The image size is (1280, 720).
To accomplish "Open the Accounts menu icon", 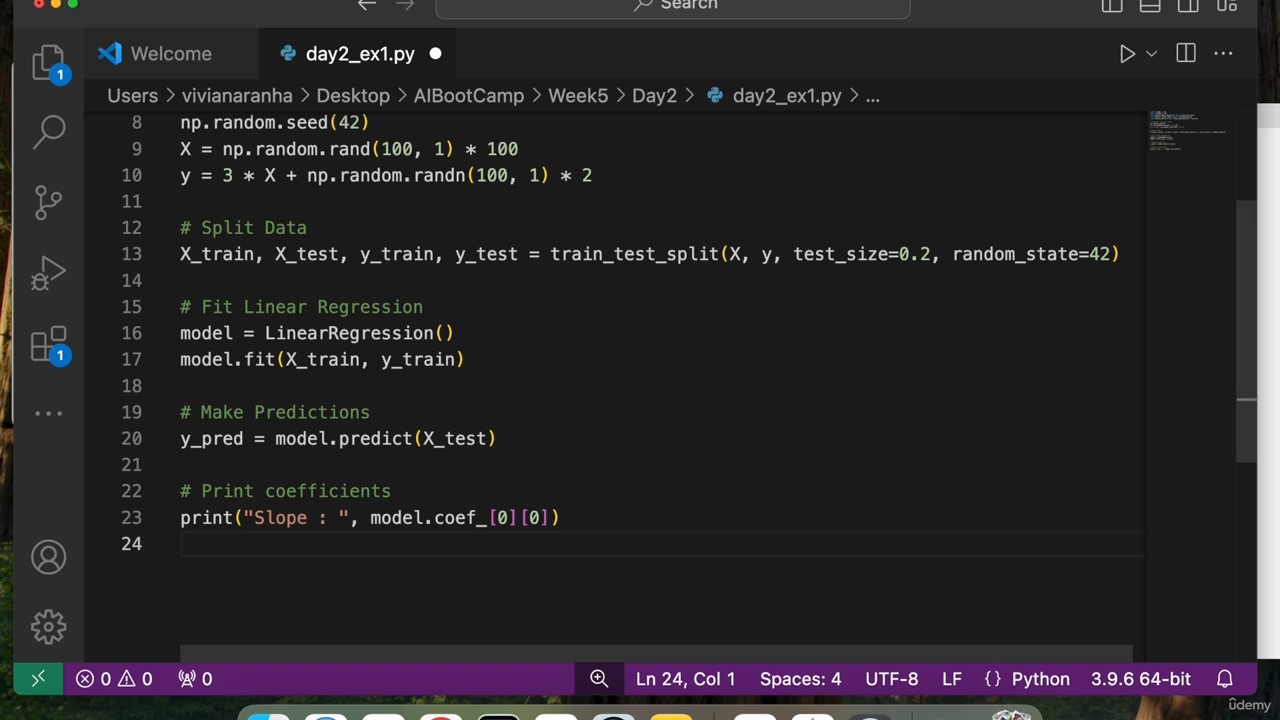I will [48, 557].
